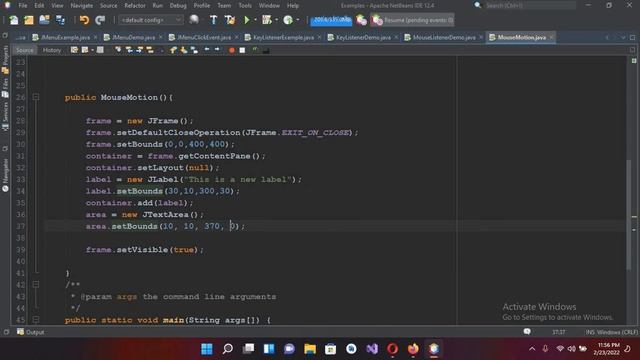The image size is (640, 360).
Task: Click the blue memory usage bar
Action: (331, 20)
